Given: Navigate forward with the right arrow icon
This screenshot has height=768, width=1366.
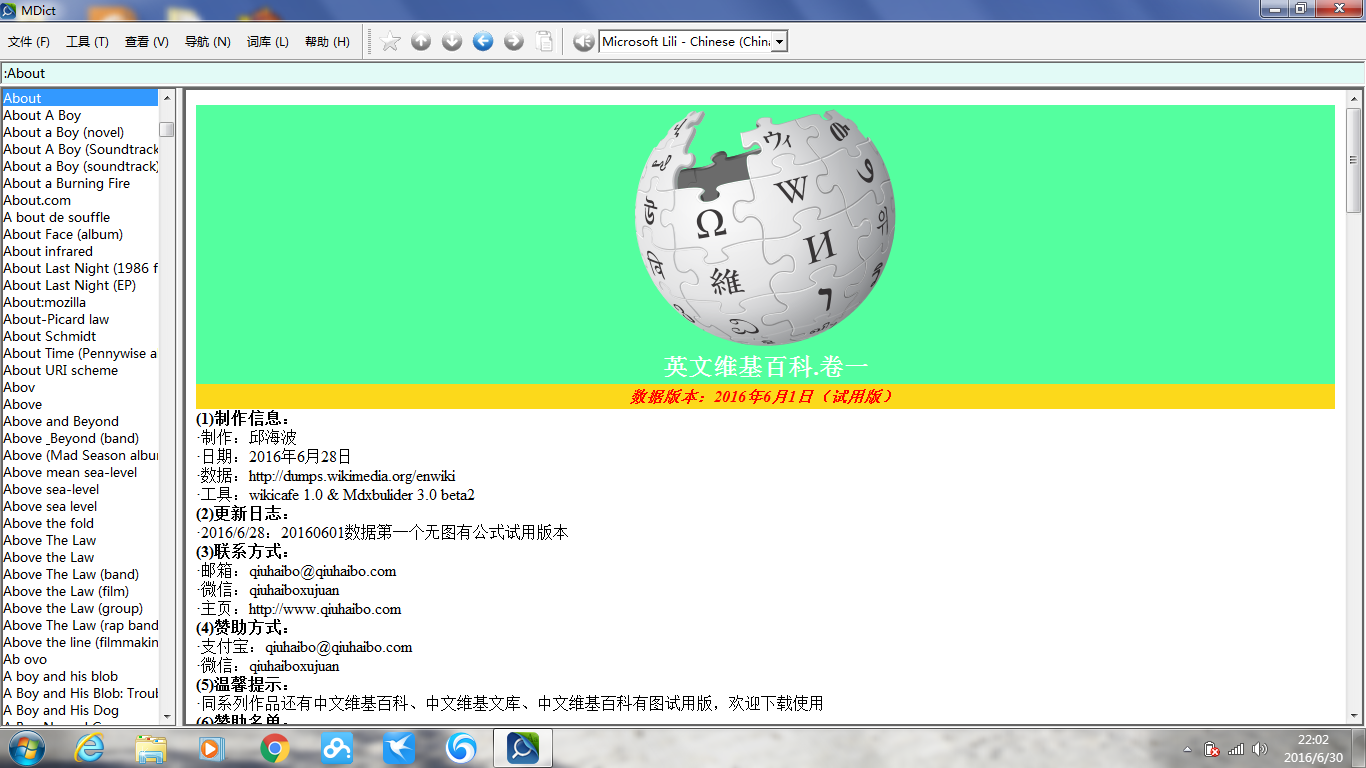Looking at the screenshot, I should pos(514,41).
